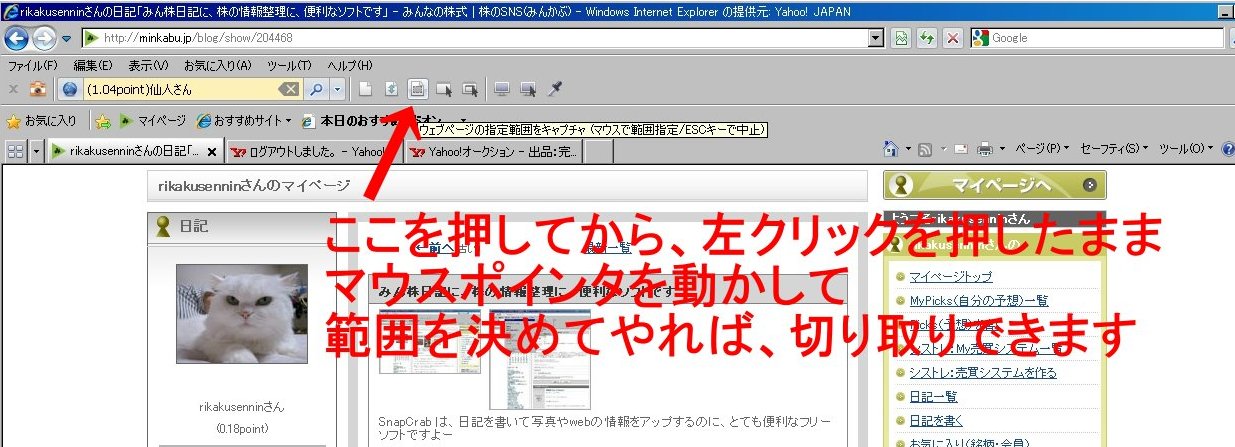This screenshot has height=447, width=1235.
Task: Expand the search options dropdown next to magnifier
Action: [x=337, y=89]
